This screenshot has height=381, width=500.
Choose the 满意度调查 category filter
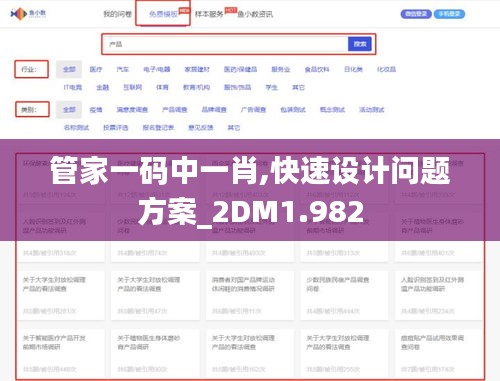(132, 110)
